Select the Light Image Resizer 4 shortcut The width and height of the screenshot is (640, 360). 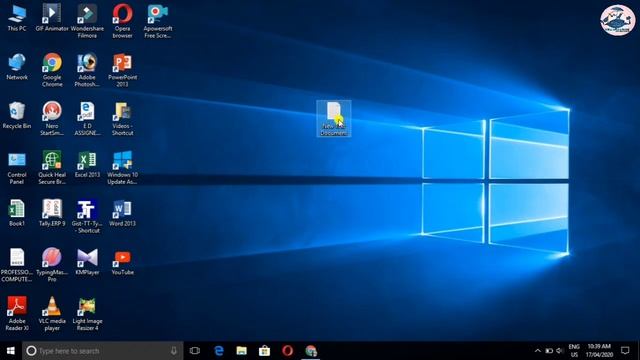click(87, 314)
